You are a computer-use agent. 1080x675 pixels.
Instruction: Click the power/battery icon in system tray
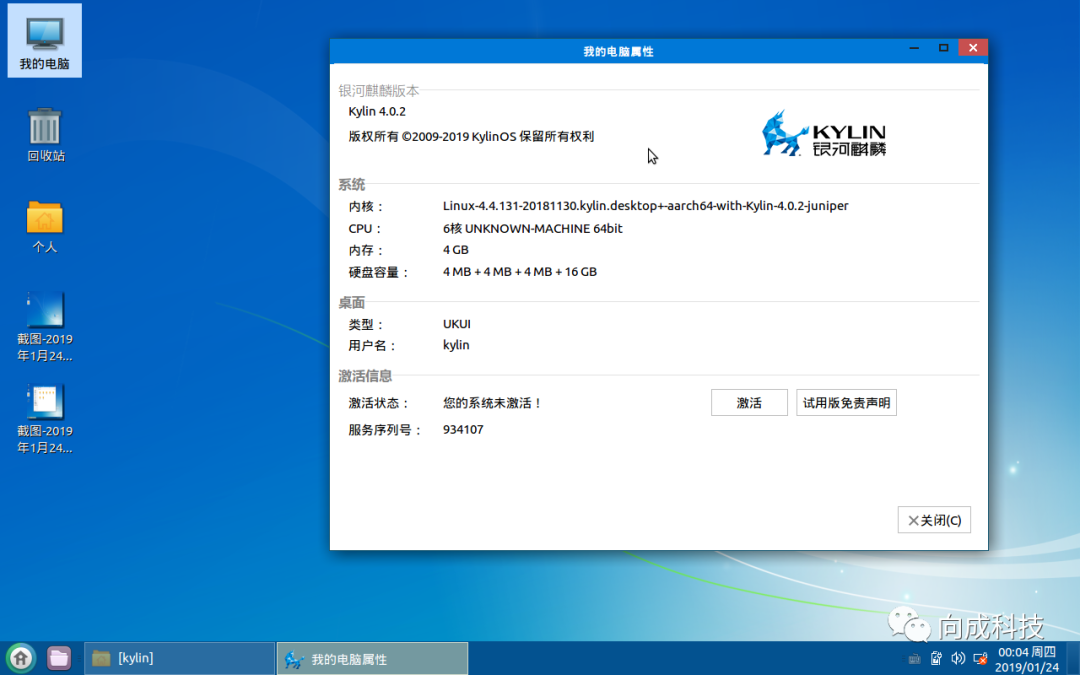click(936, 659)
